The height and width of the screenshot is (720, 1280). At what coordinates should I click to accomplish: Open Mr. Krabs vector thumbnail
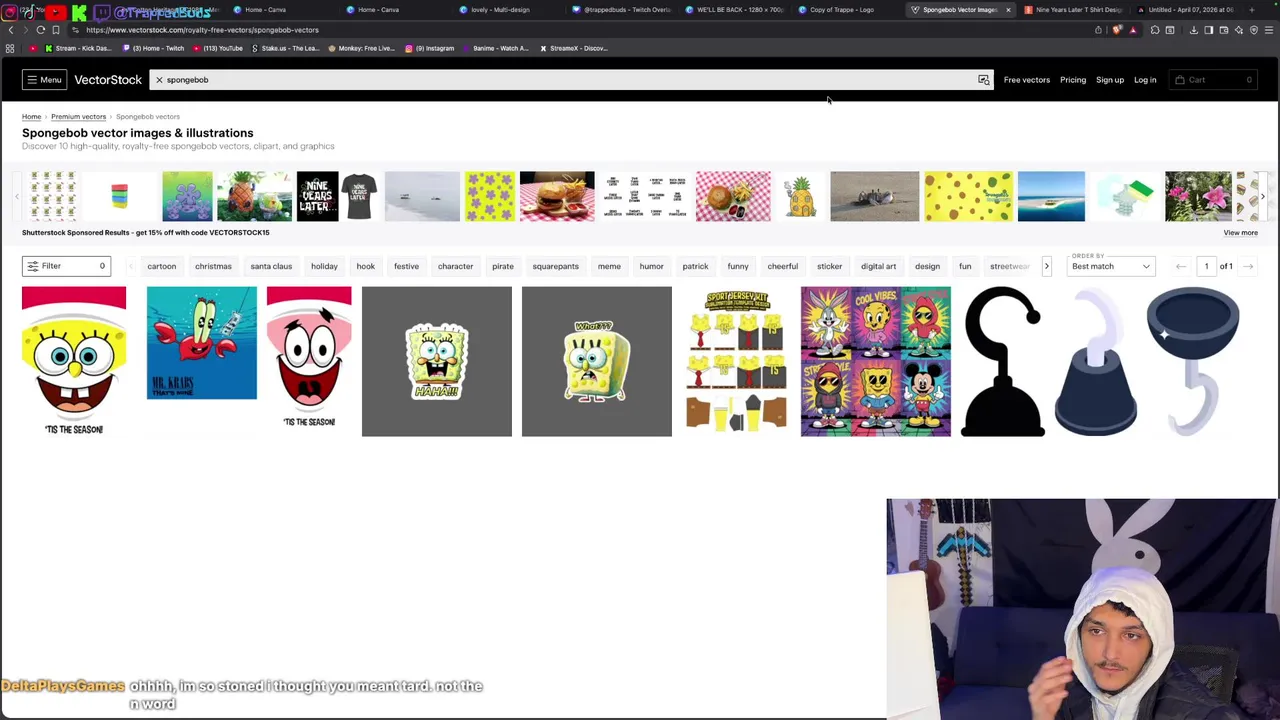pos(201,343)
